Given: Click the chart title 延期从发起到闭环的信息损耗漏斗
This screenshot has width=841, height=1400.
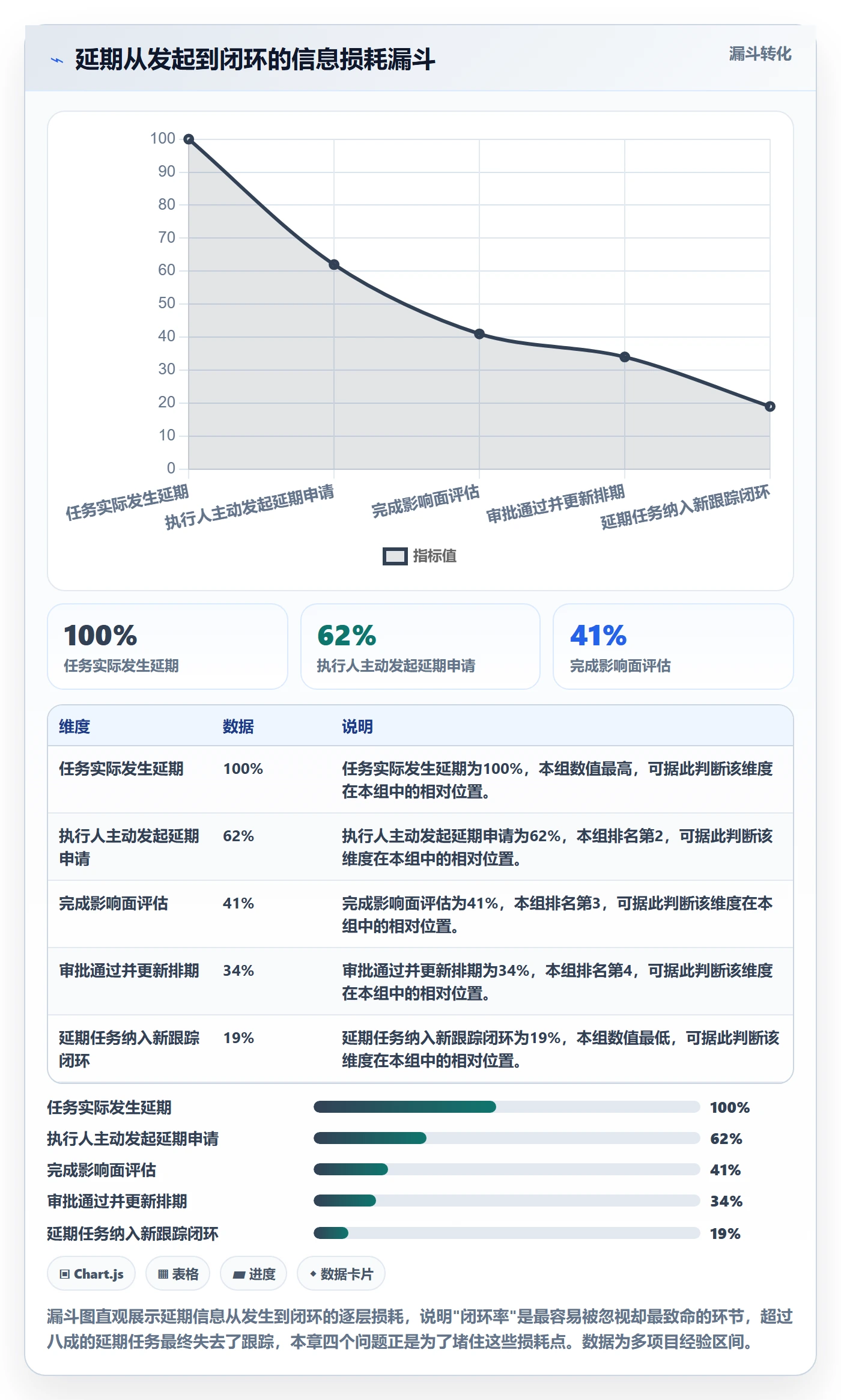Looking at the screenshot, I should [255, 59].
